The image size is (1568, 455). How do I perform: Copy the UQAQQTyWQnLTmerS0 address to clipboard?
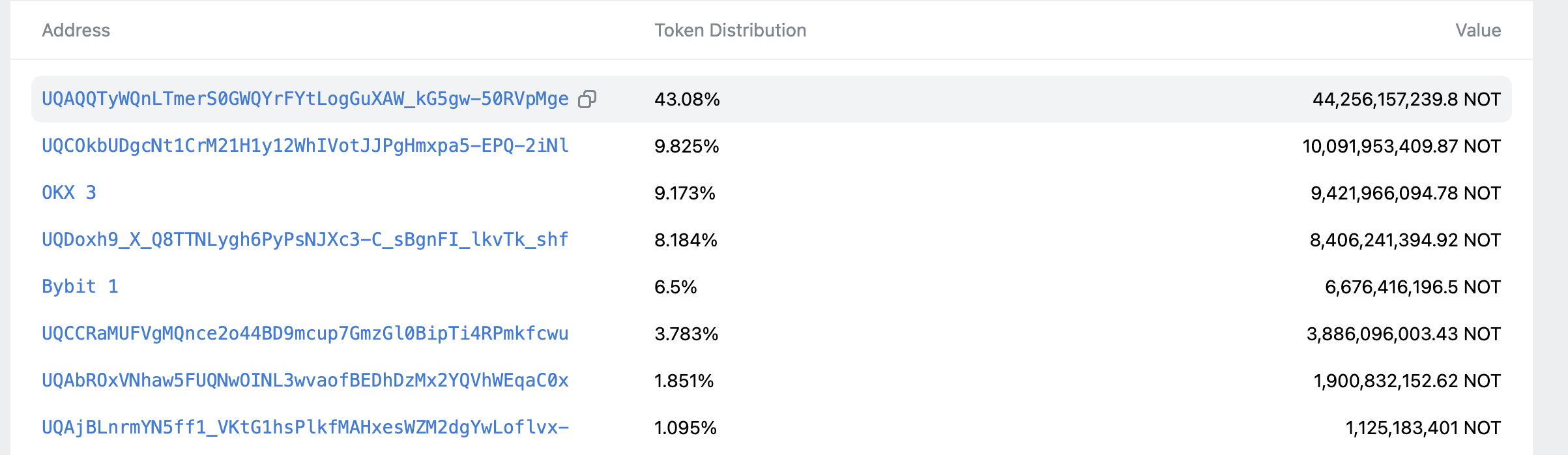pyautogui.click(x=587, y=99)
